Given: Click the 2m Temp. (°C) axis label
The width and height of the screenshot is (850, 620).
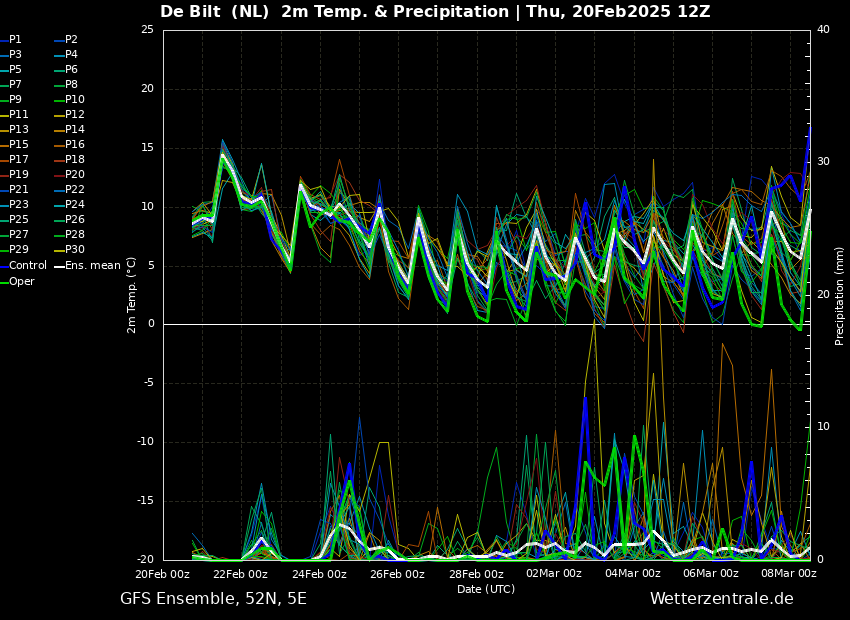Looking at the screenshot, I should [x=132, y=295].
